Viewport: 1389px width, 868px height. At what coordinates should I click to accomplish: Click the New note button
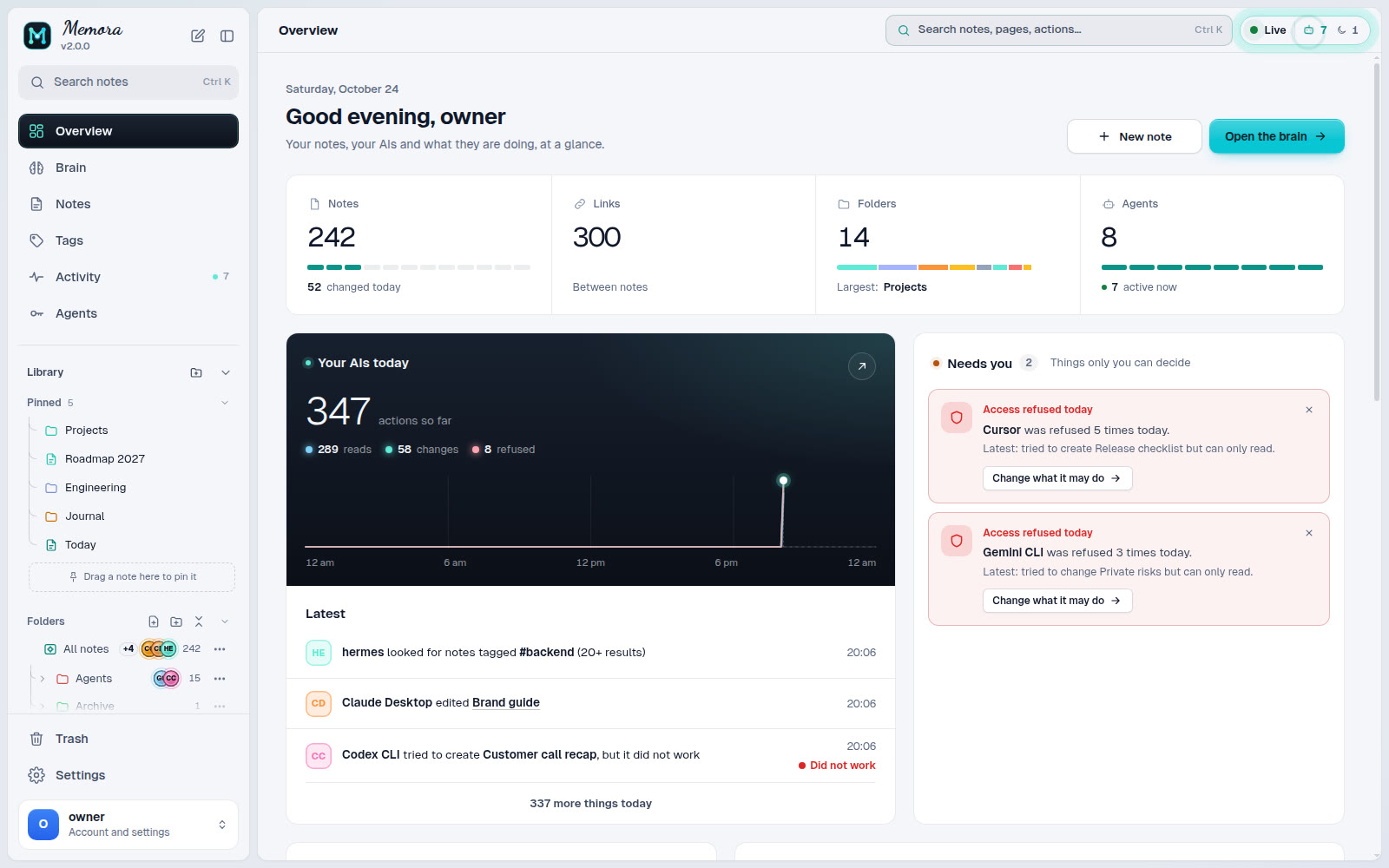pos(1135,136)
